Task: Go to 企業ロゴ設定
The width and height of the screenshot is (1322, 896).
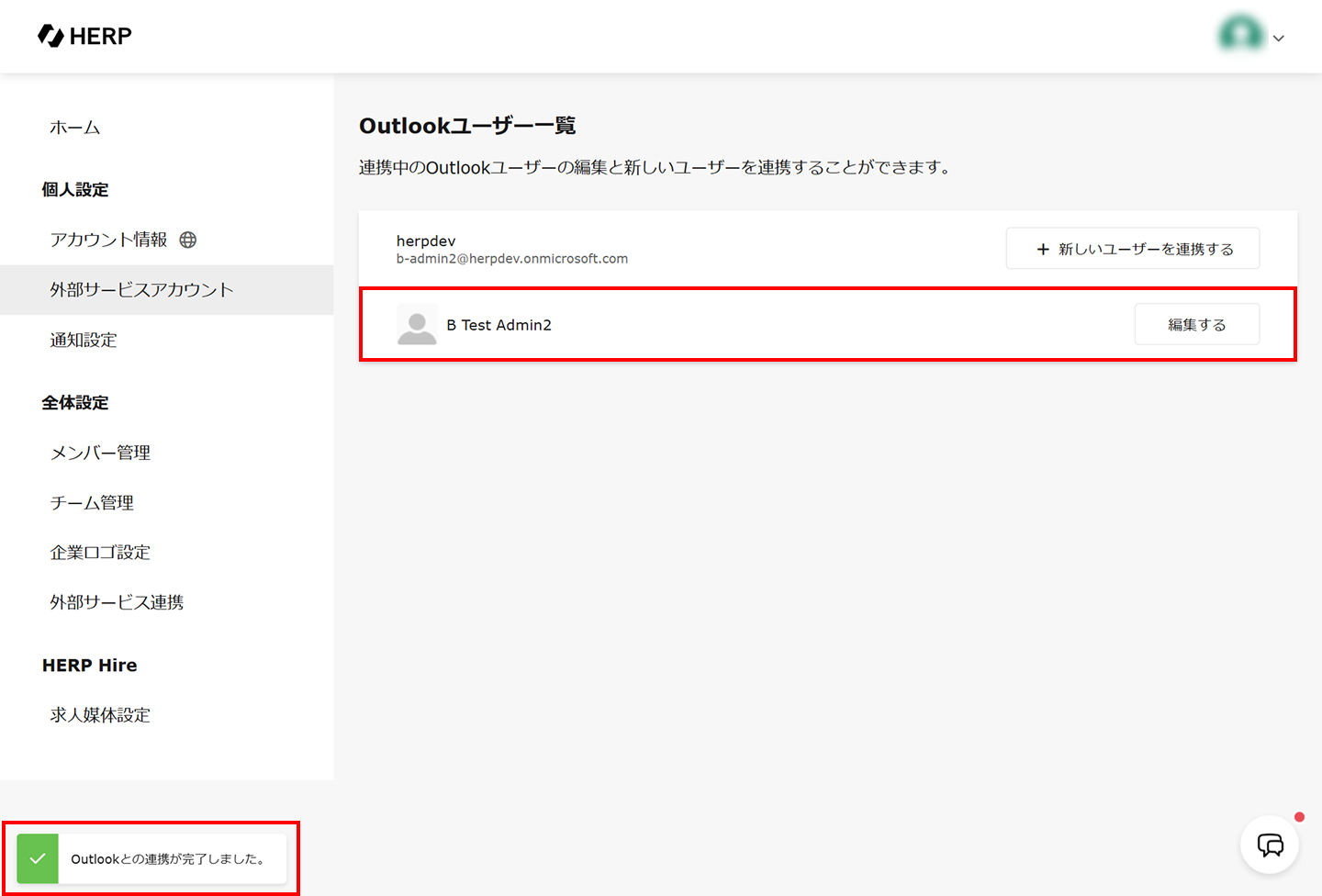Action: pos(100,552)
